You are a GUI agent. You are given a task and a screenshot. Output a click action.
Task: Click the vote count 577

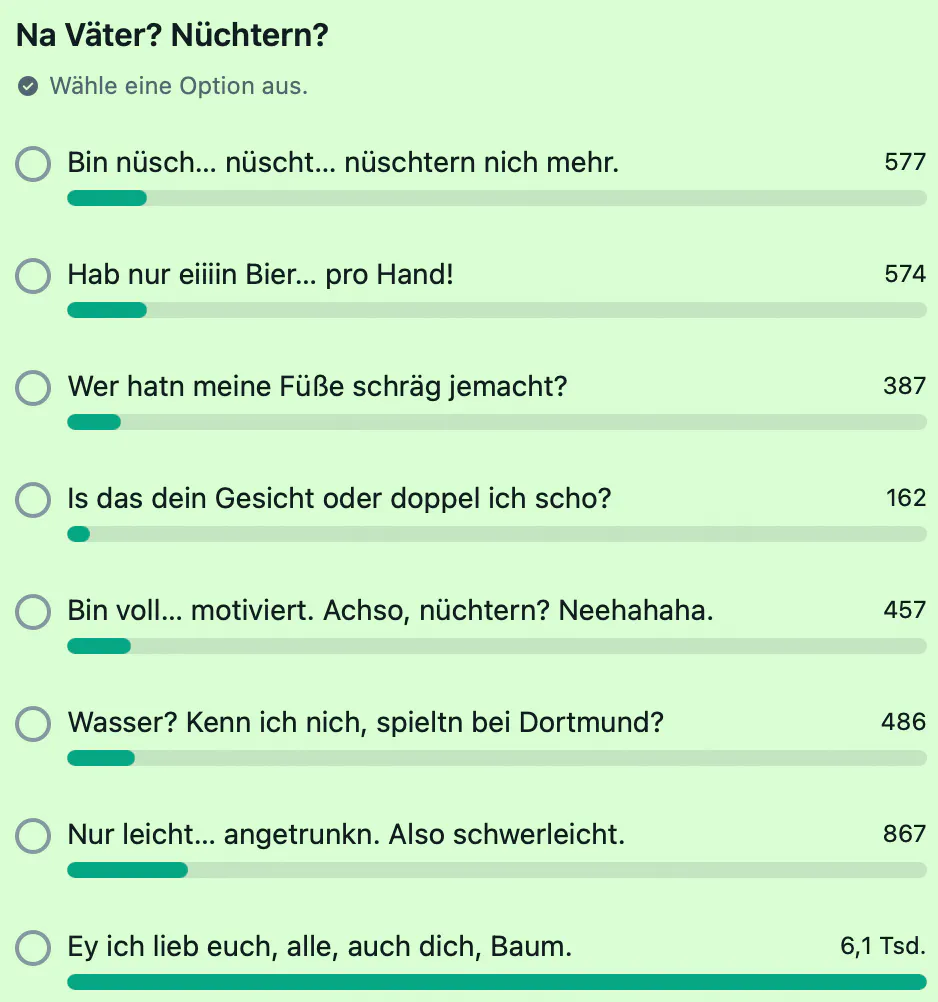tap(905, 162)
